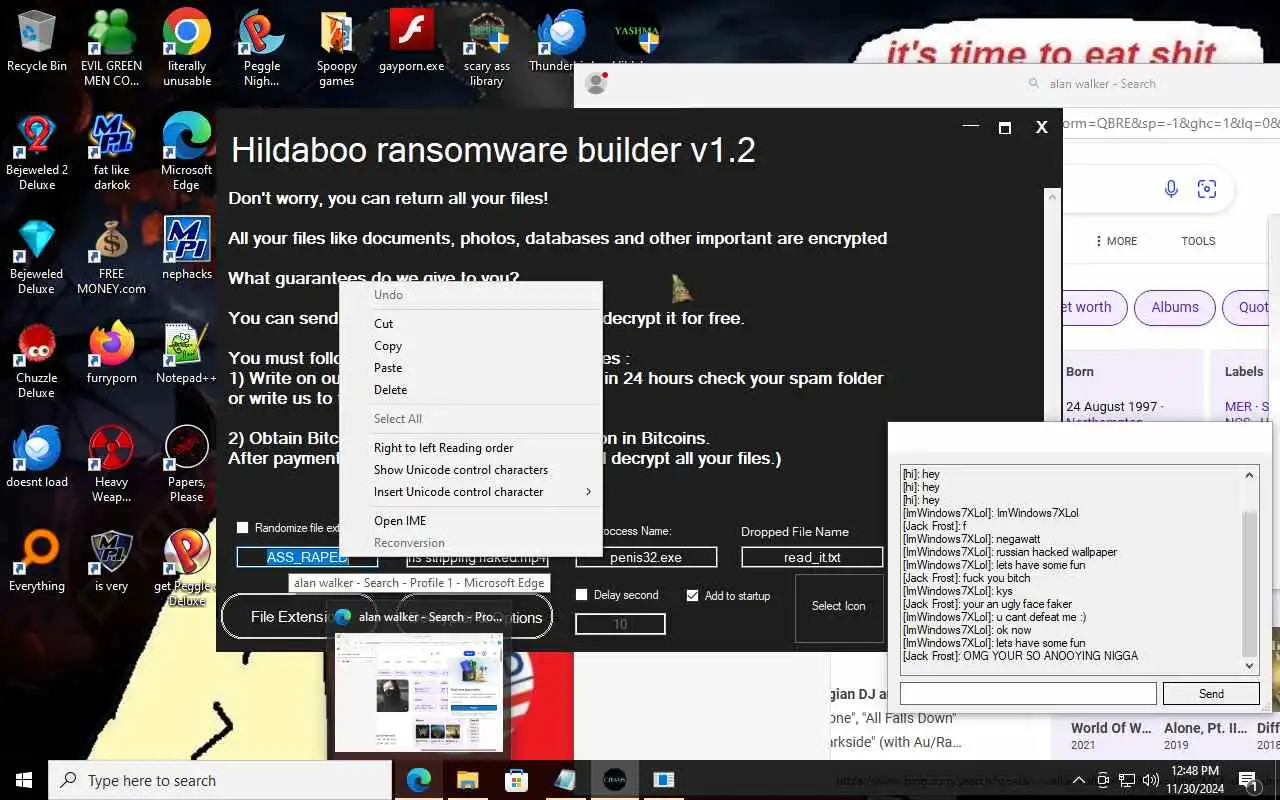1280x800 pixels.
Task: Click the File Extensions button
Action: click(299, 617)
